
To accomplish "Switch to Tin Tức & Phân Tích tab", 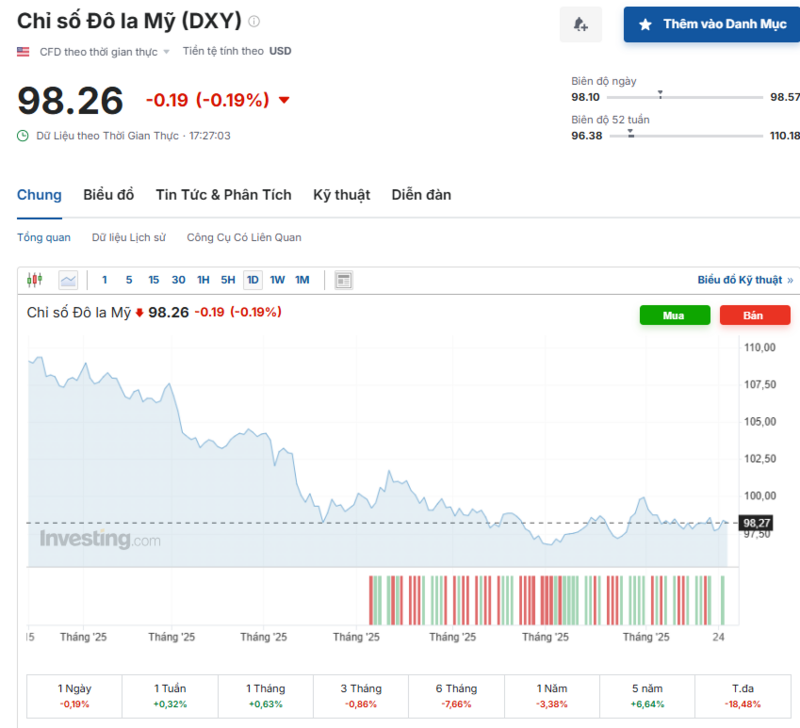I will pos(223,195).
